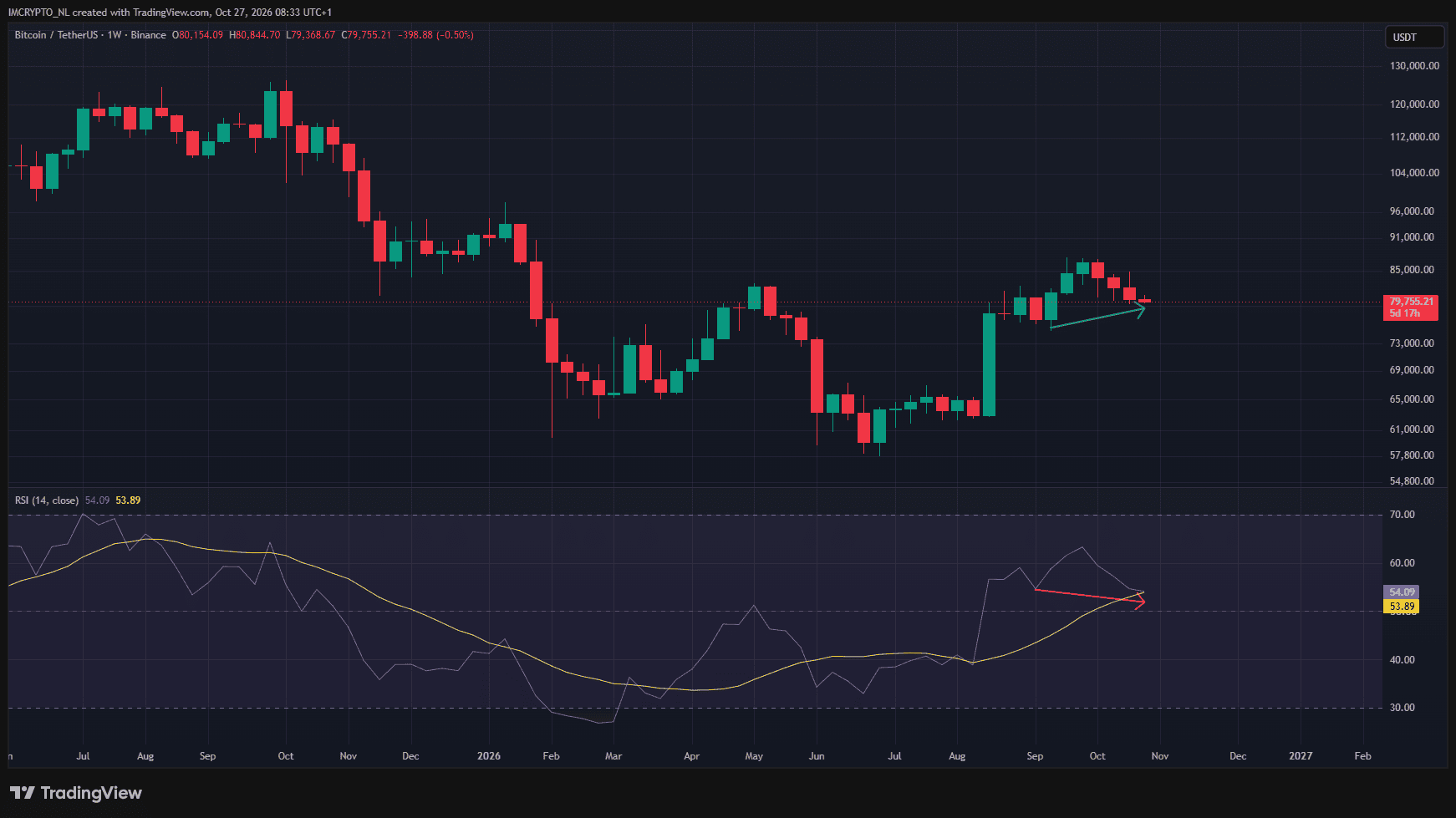Click the 40.00 RSI axis label
Image resolution: width=1456 pixels, height=818 pixels.
coord(1402,660)
